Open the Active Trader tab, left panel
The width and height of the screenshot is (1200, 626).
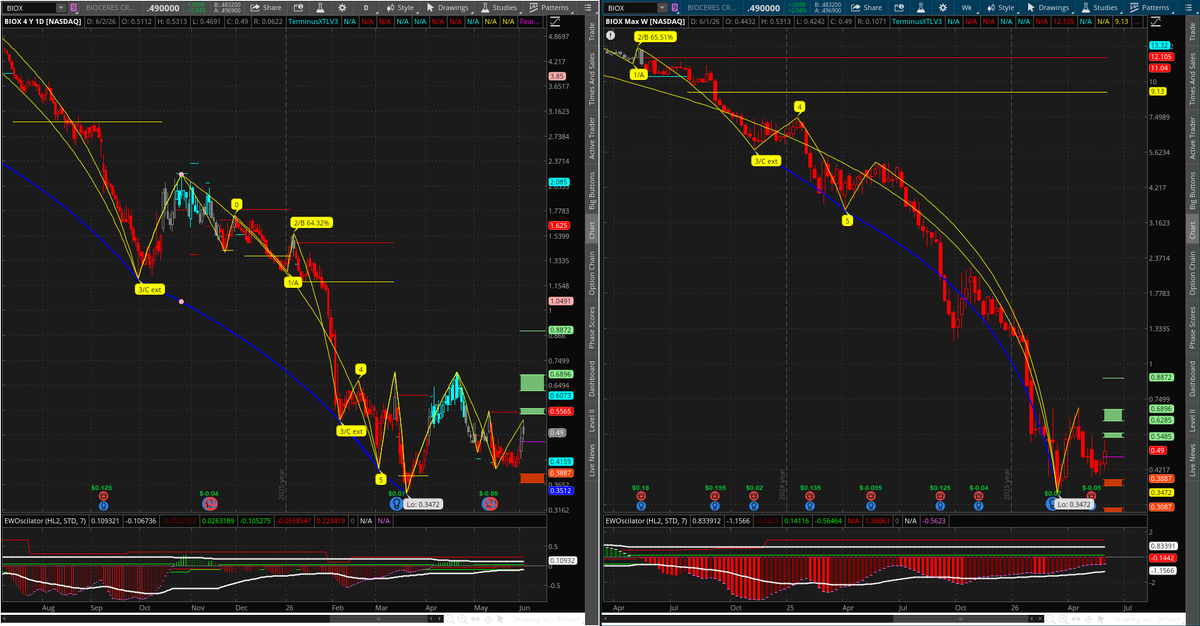click(x=592, y=138)
